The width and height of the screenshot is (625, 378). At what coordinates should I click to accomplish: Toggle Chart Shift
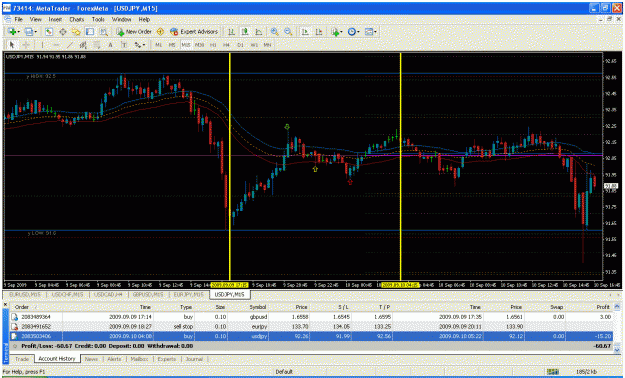(319, 32)
